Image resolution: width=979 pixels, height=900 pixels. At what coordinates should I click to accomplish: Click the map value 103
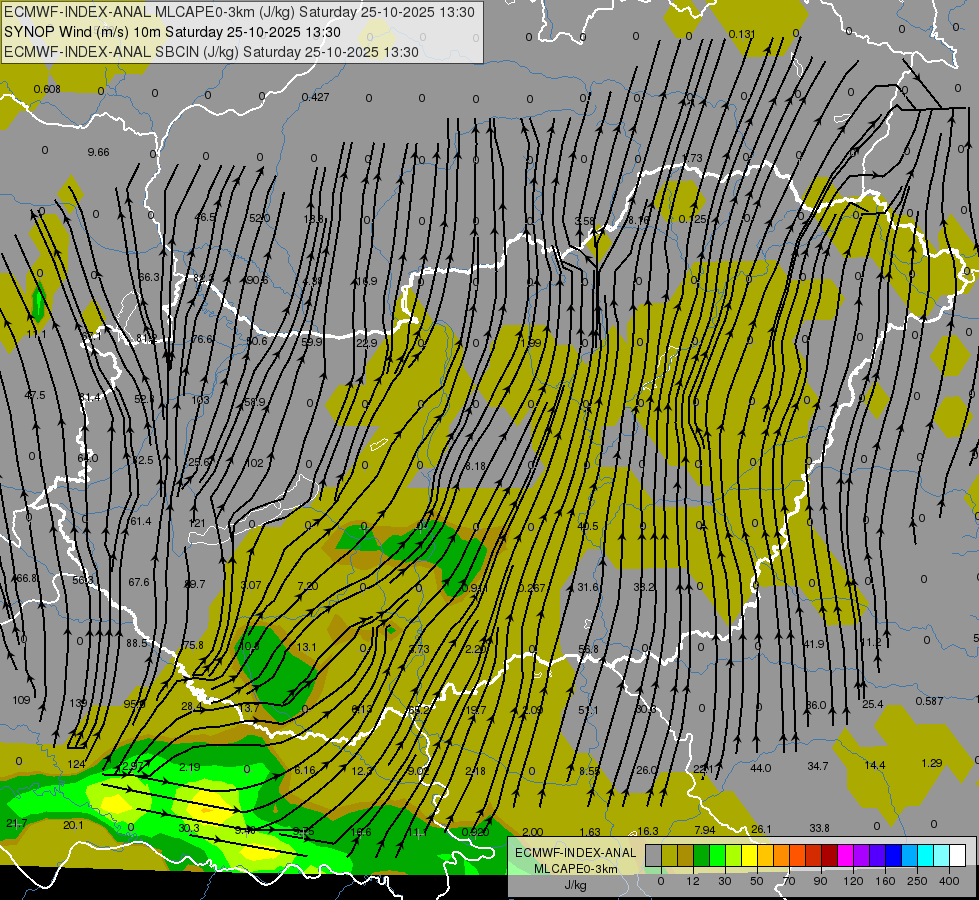point(200,400)
